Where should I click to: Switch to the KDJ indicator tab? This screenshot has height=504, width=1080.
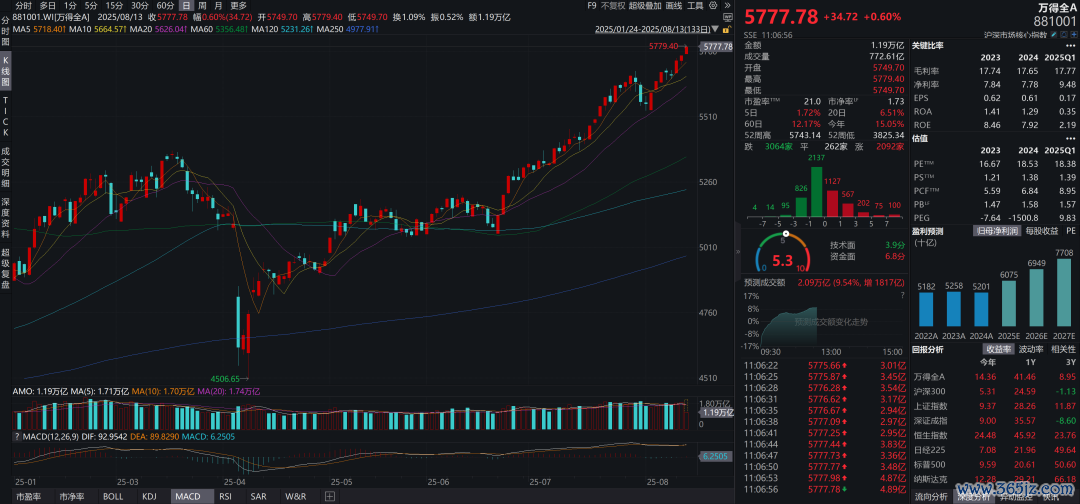pyautogui.click(x=149, y=496)
